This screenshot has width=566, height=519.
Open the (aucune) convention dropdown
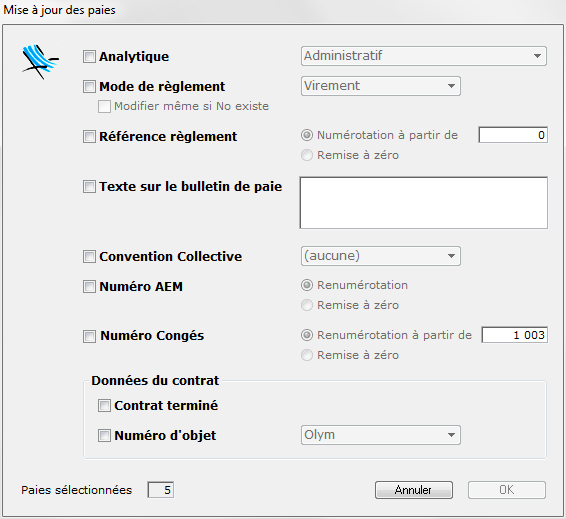[x=381, y=256]
